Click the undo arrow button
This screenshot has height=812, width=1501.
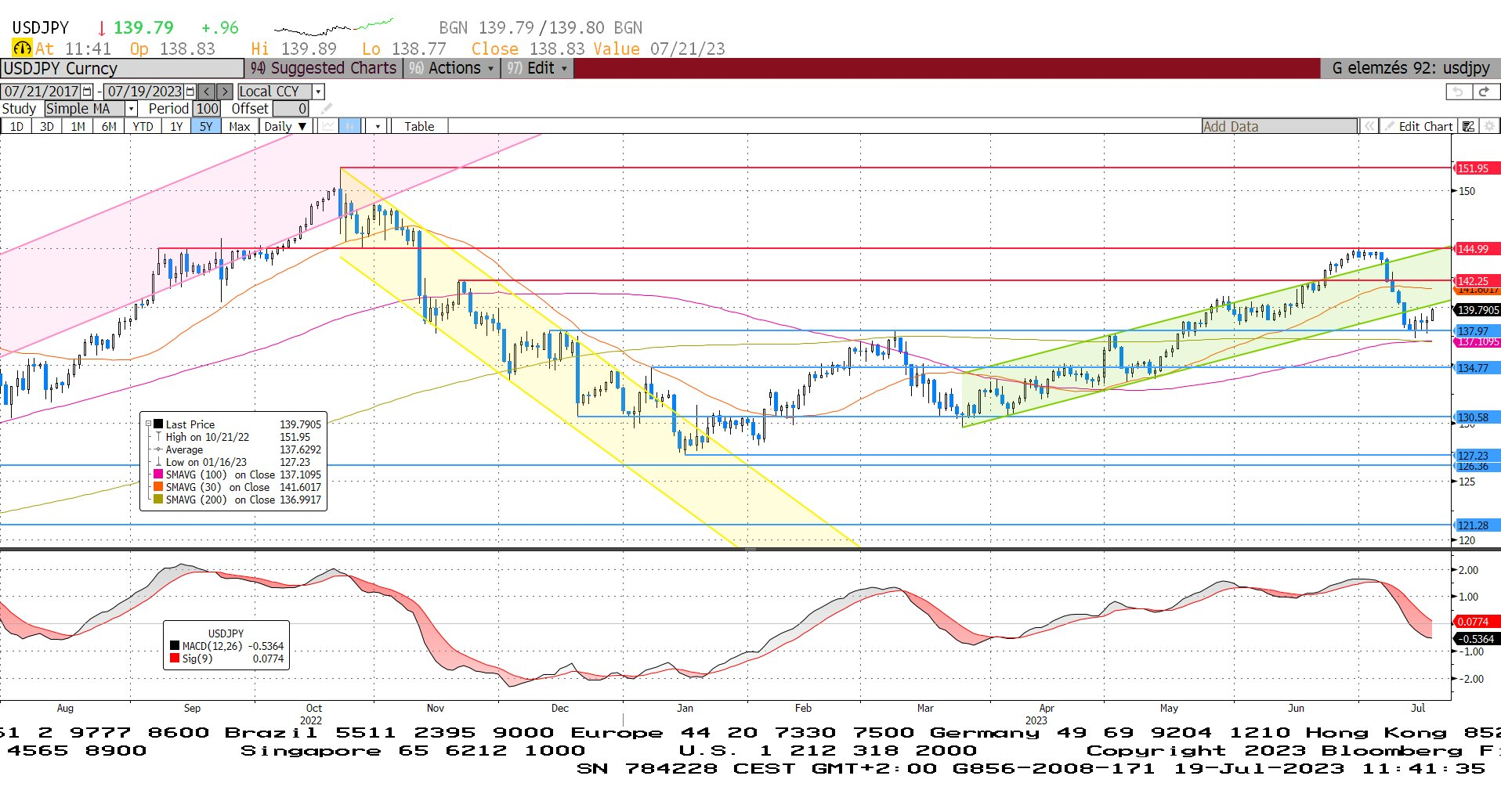click(1457, 92)
